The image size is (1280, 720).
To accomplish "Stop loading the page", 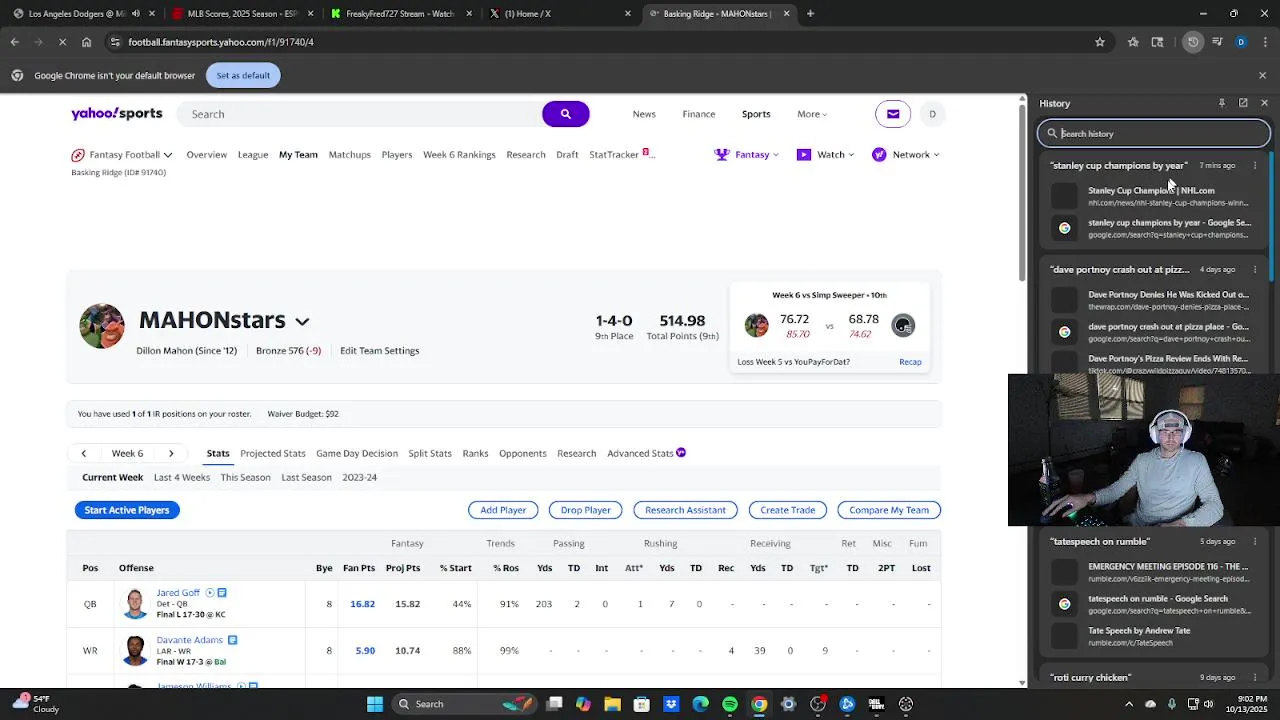I will 62,42.
